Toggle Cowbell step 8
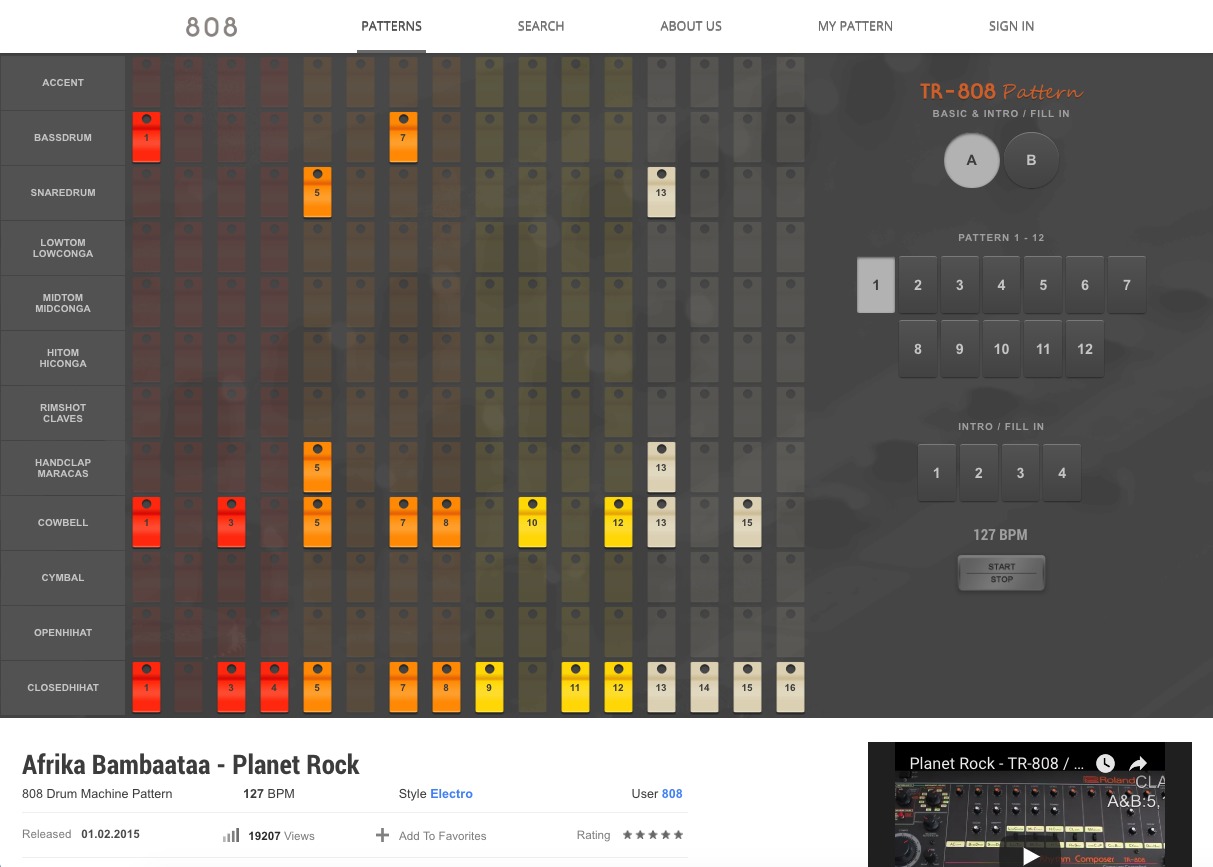1213x867 pixels. 446,522
